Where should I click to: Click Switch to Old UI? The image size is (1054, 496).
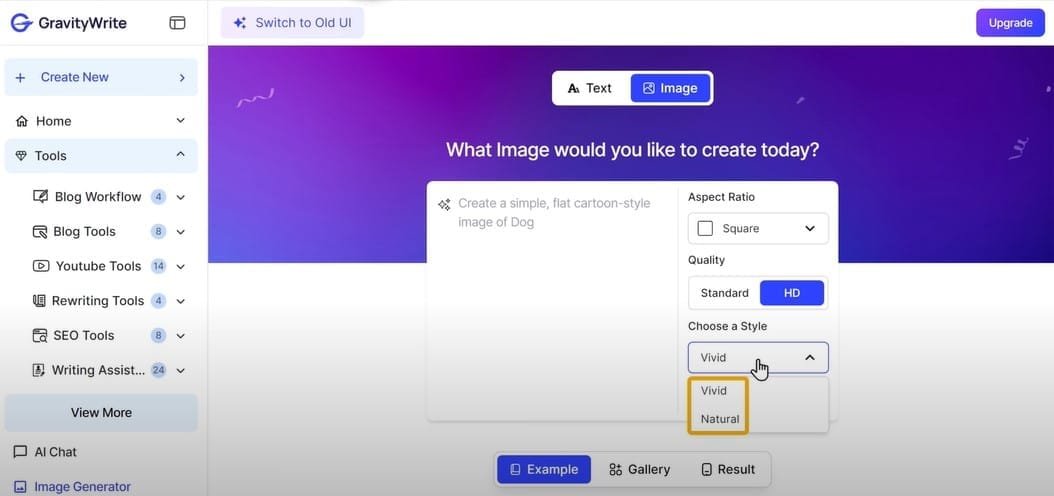pos(292,22)
